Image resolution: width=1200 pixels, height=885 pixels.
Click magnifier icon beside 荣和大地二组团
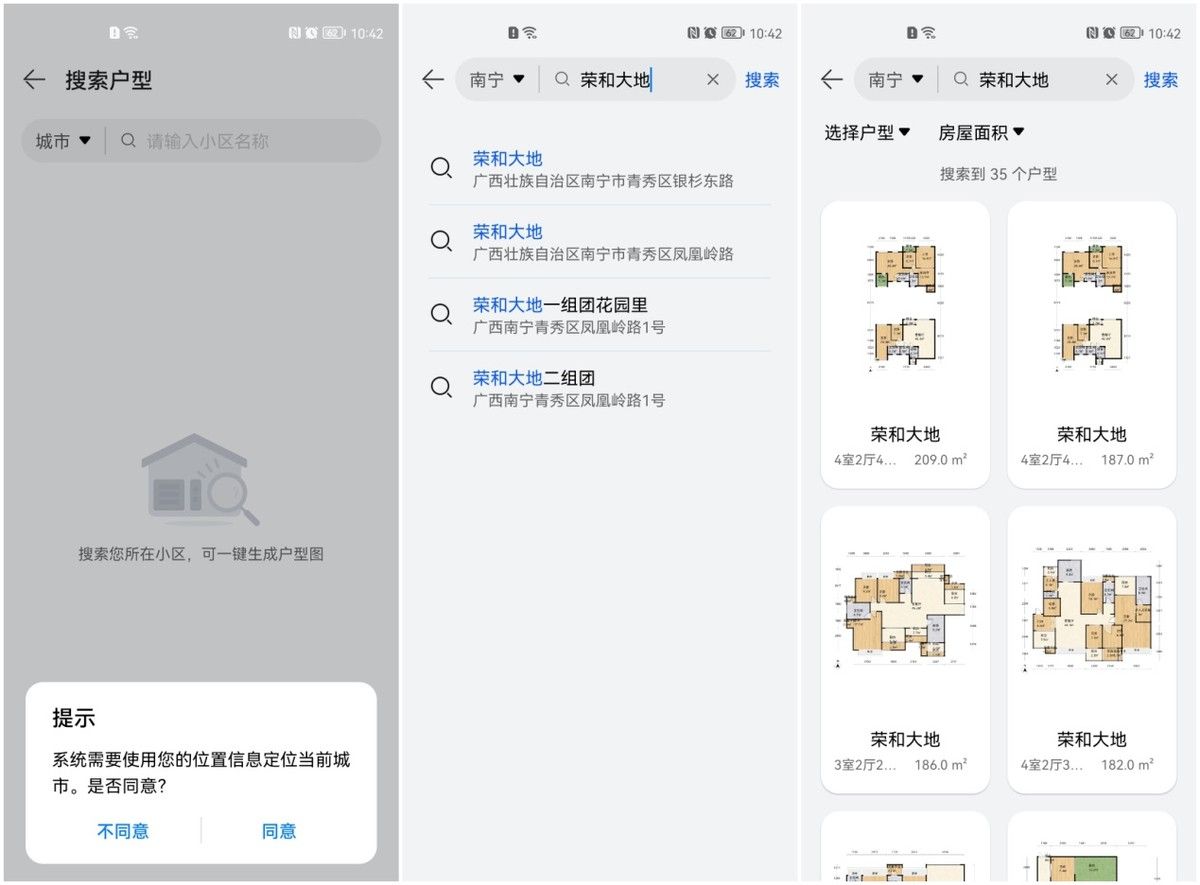[x=441, y=387]
